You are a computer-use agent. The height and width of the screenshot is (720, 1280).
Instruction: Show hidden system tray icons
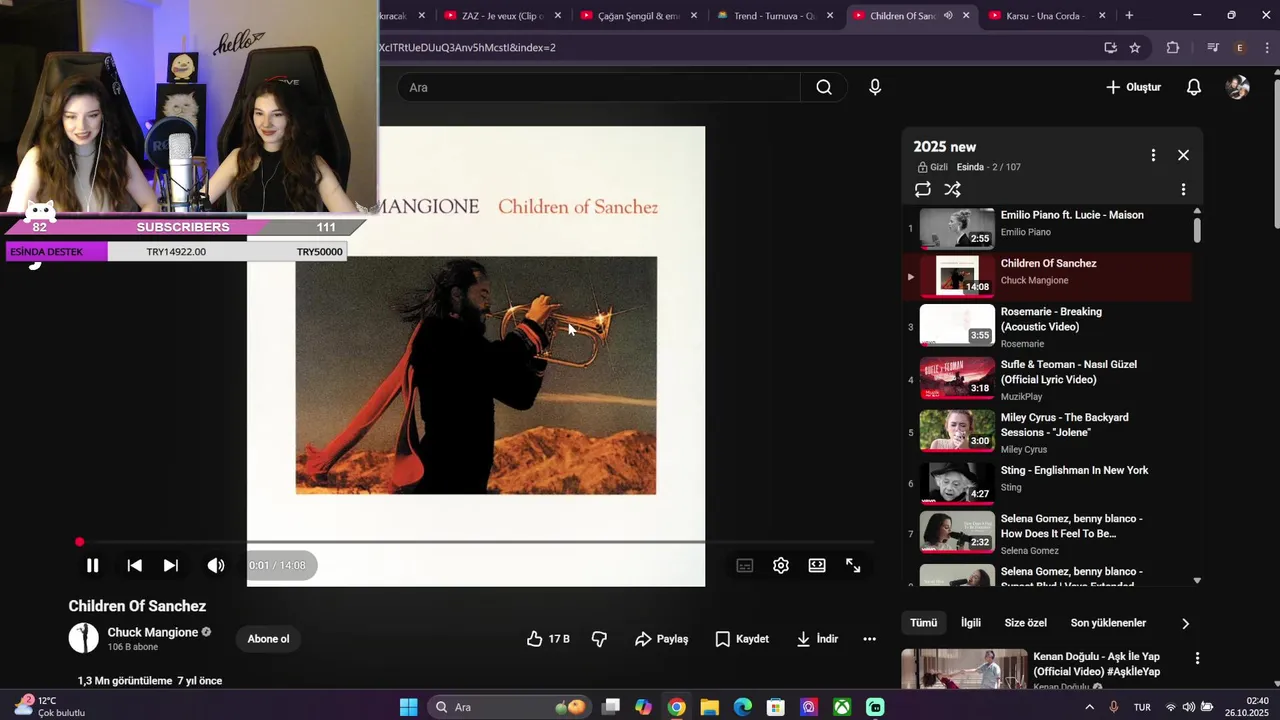pos(1089,707)
